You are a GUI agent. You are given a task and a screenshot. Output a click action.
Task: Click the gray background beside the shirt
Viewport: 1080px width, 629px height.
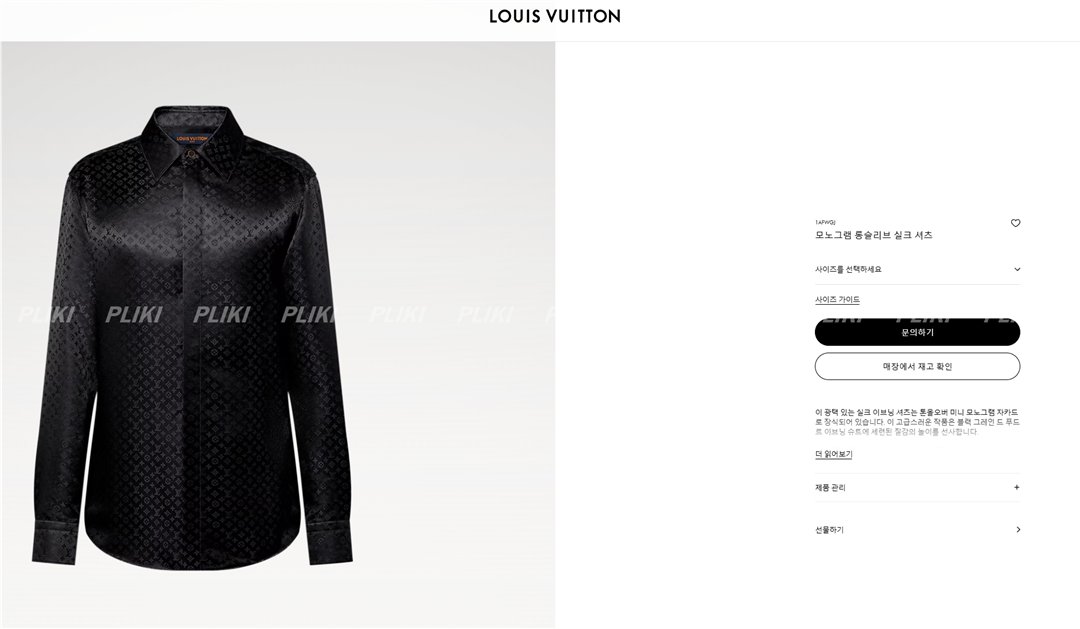pos(455,207)
